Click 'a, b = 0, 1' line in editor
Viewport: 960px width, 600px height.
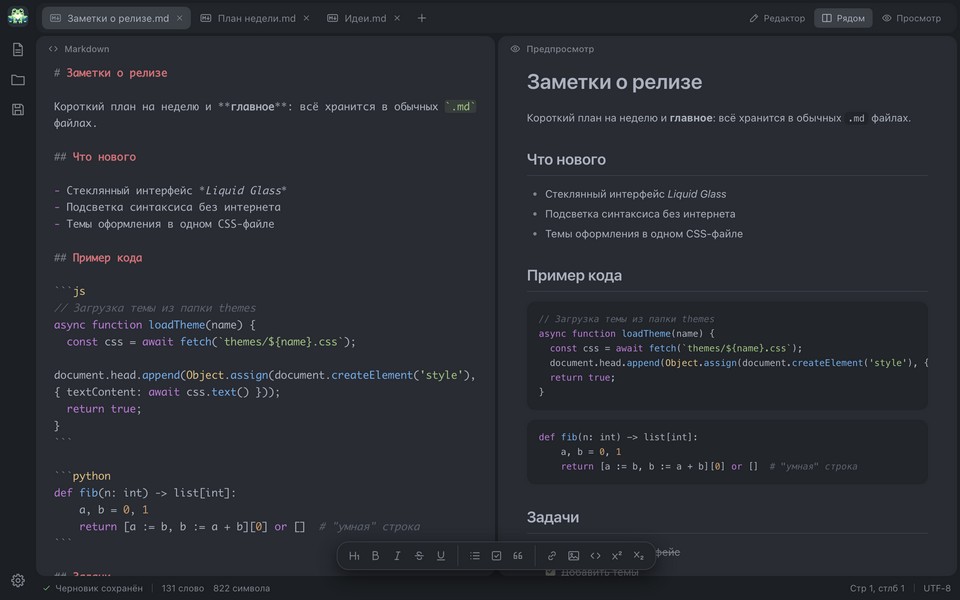114,509
